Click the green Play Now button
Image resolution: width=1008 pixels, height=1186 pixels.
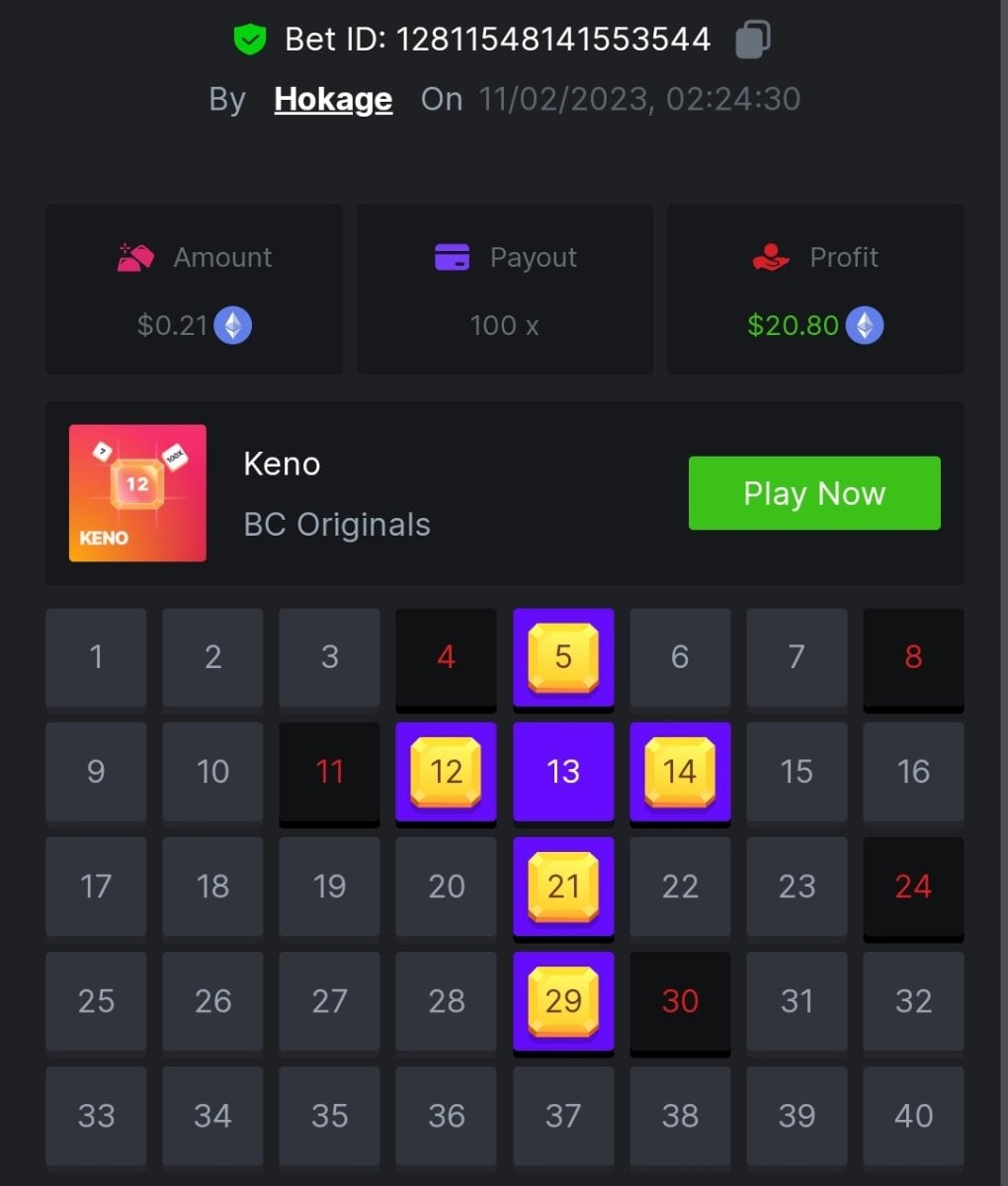814,493
